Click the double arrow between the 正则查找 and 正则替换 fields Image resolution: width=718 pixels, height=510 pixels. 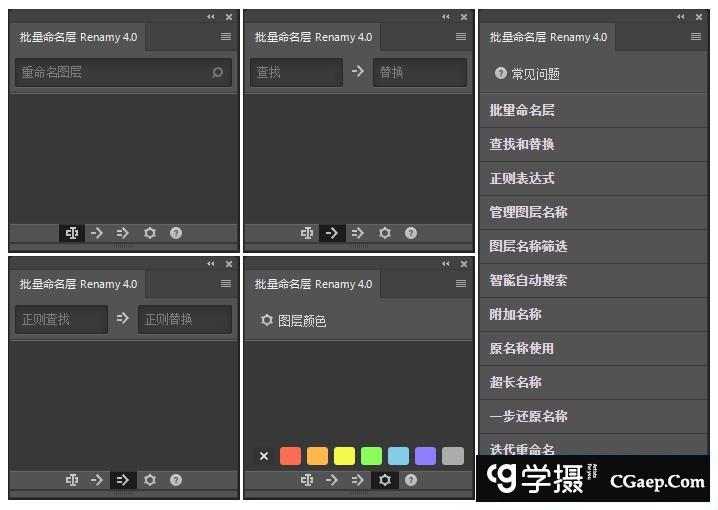coord(123,318)
